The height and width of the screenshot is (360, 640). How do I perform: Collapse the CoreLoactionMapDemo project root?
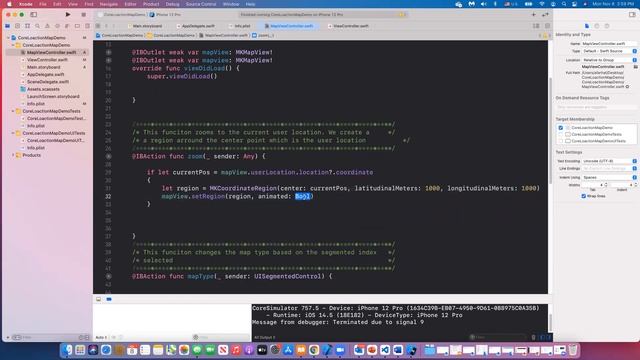[8, 38]
